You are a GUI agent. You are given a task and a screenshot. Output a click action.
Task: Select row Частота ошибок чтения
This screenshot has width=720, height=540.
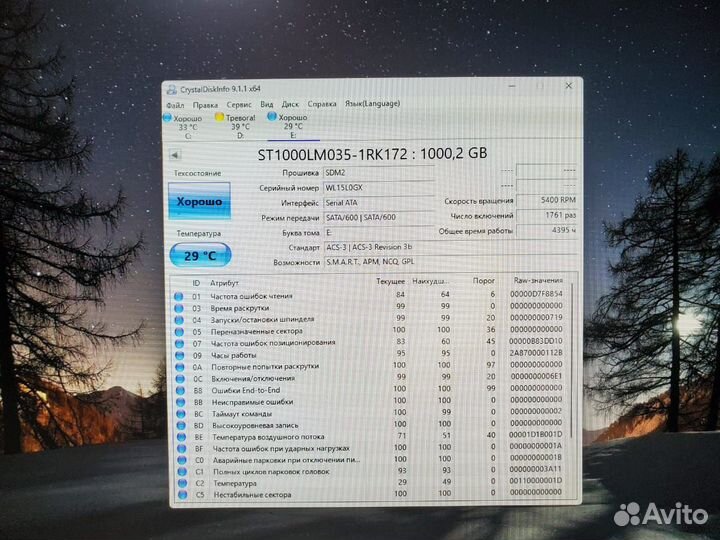[x=370, y=295]
